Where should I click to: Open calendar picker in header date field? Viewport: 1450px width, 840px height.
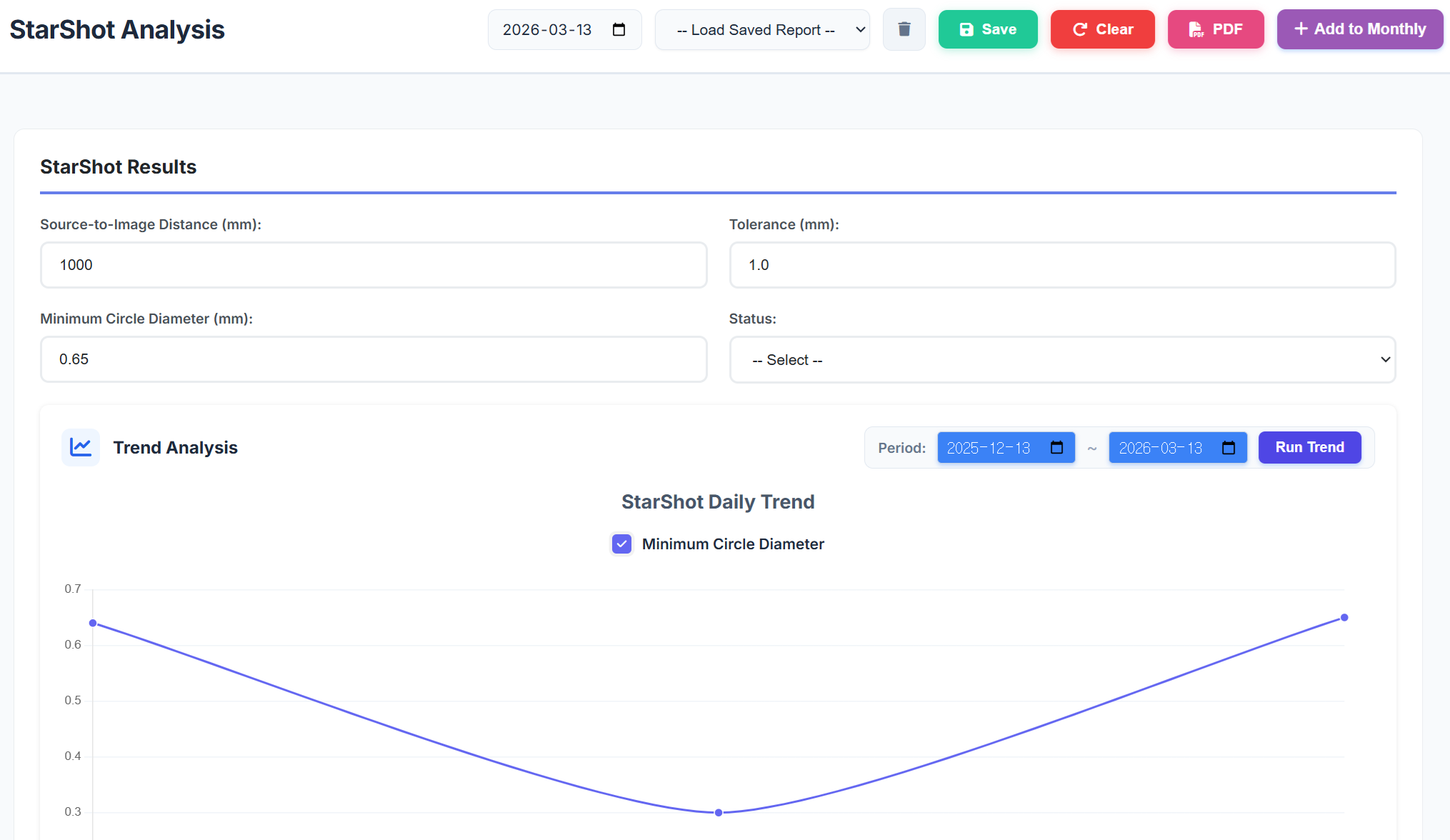pyautogui.click(x=619, y=30)
